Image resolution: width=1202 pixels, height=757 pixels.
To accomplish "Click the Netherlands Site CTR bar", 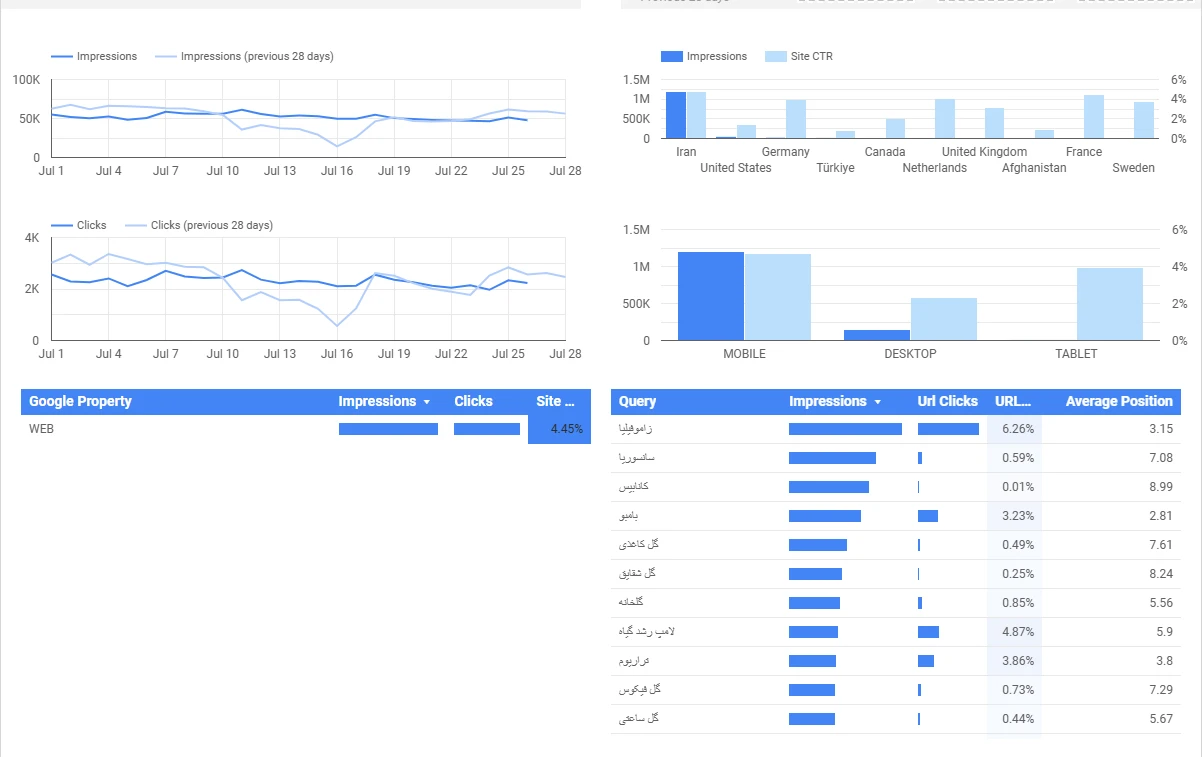I will point(945,119).
